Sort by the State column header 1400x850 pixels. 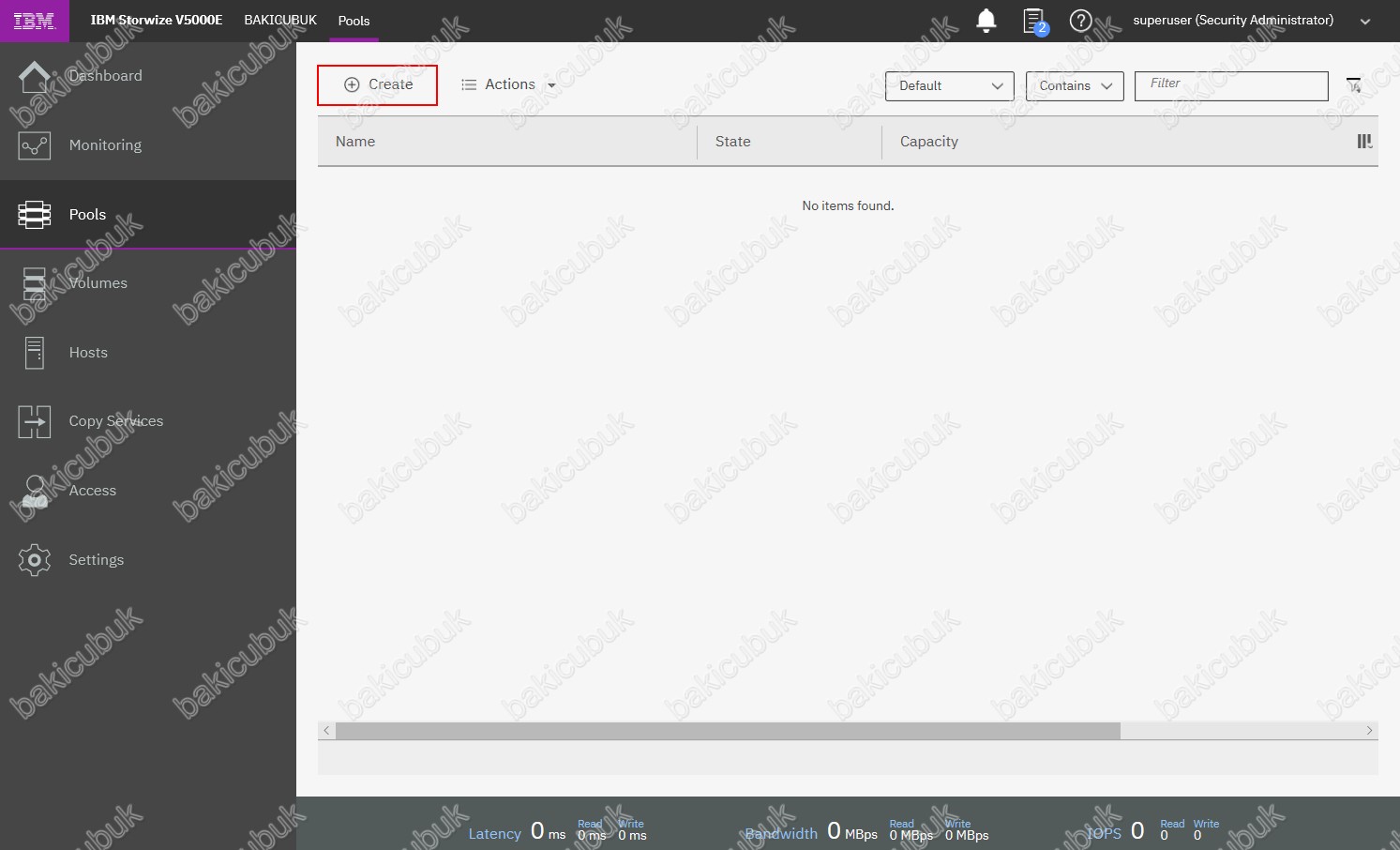pos(790,142)
